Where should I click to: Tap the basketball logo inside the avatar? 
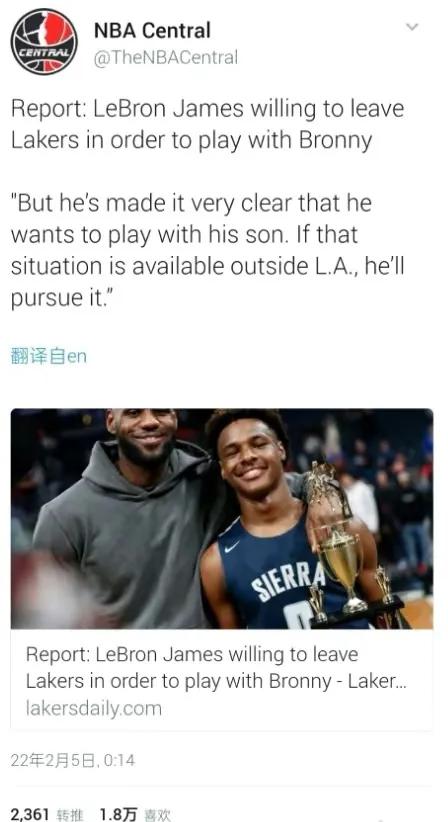point(44,41)
